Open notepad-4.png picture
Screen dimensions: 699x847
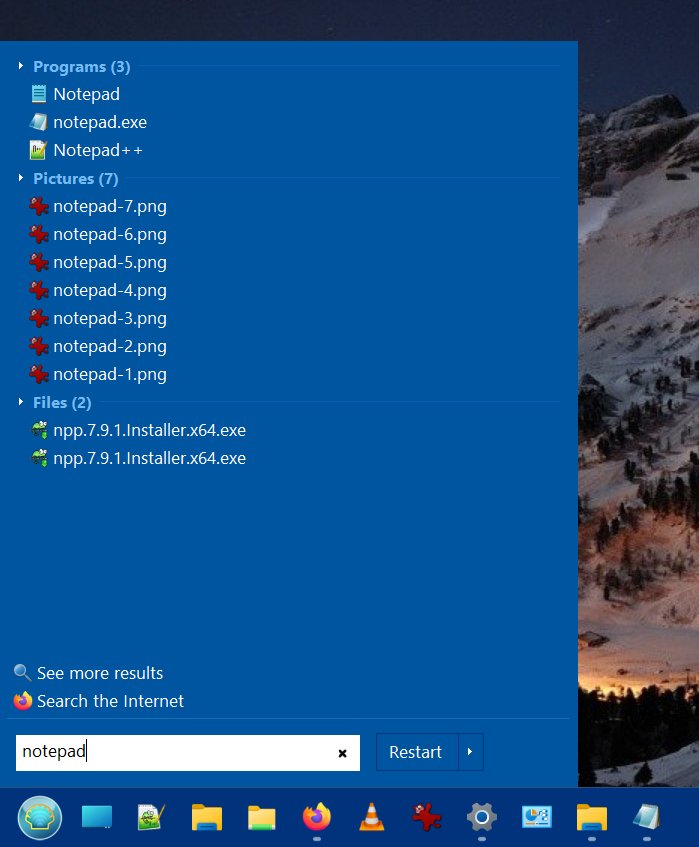[98, 291]
